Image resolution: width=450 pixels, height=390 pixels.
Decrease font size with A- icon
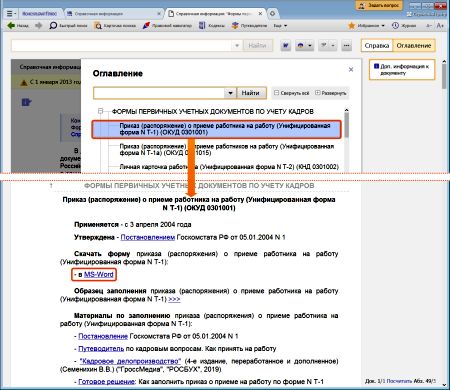tap(429, 25)
